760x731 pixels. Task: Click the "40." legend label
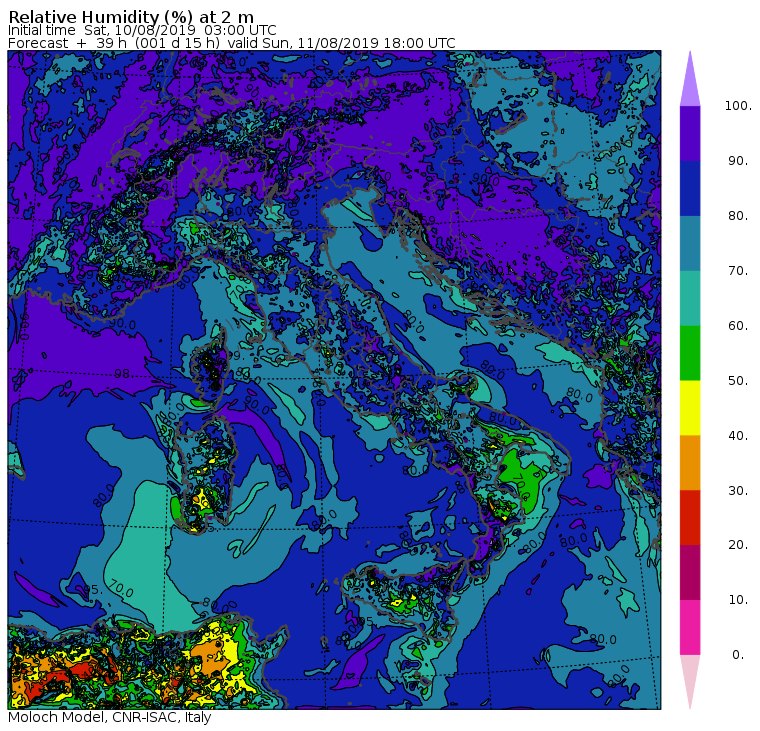738,435
